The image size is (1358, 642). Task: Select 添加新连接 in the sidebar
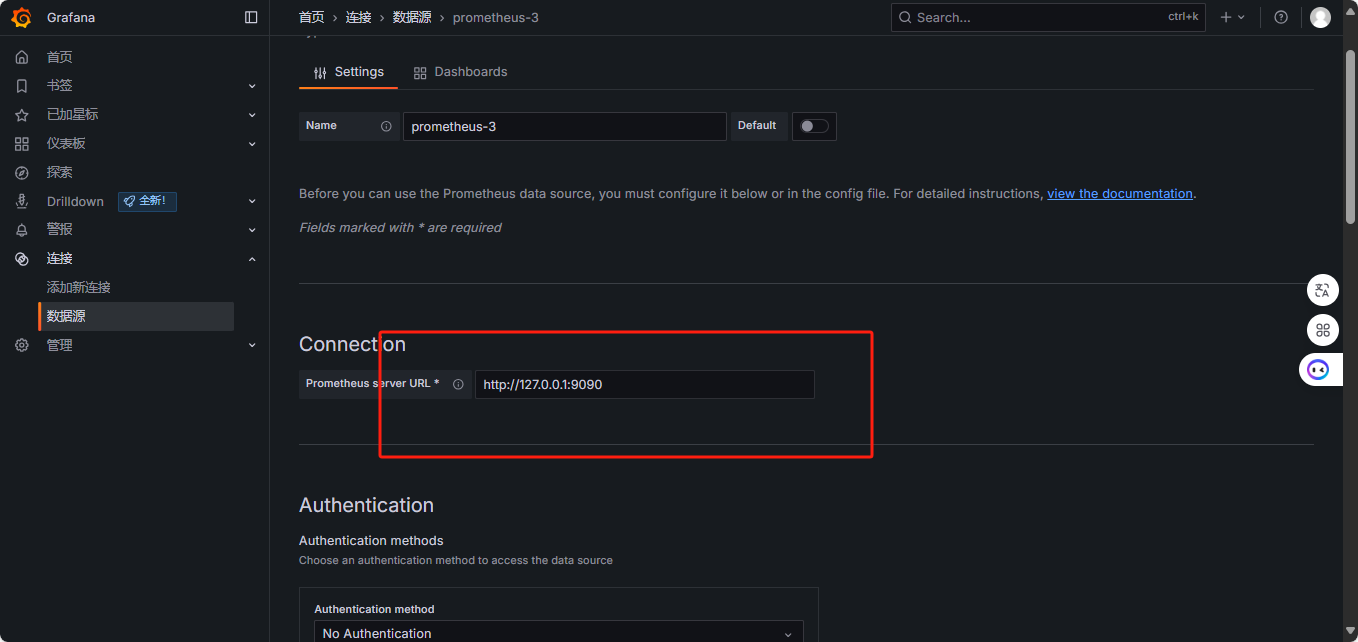coord(78,287)
